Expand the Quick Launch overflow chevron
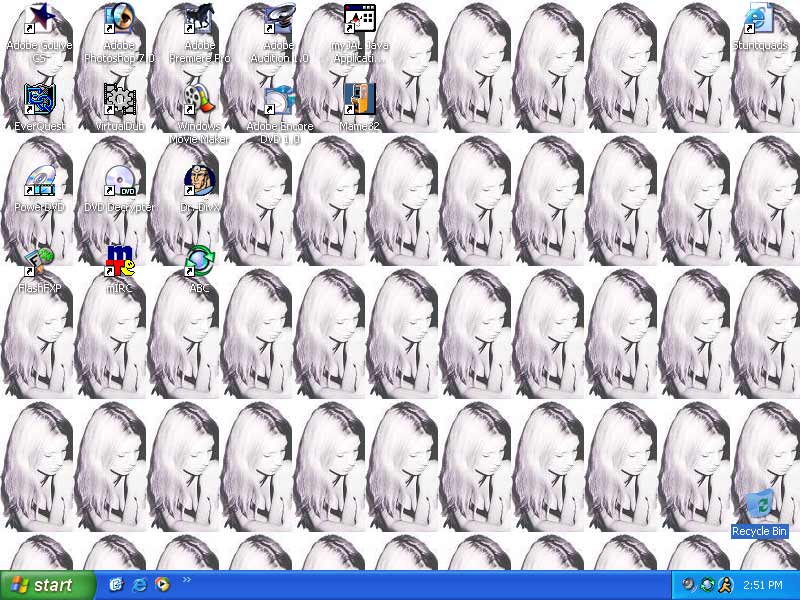 [186, 580]
